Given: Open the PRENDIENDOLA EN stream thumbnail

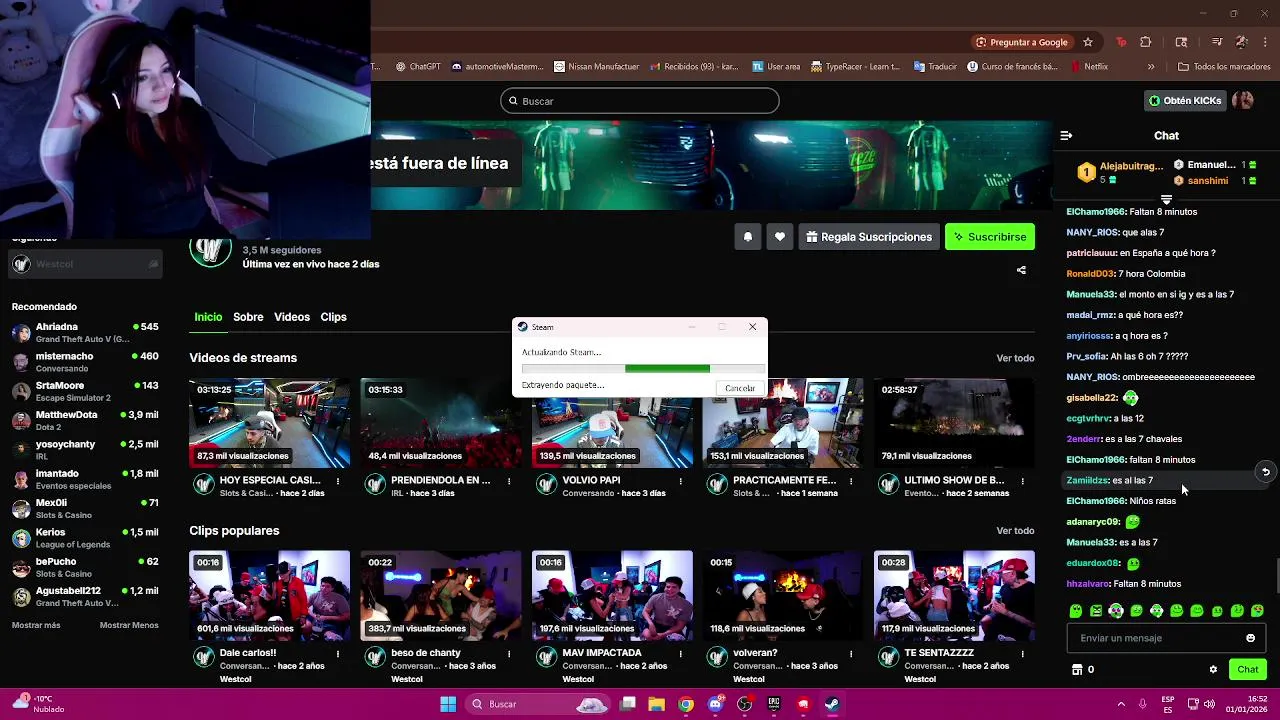Looking at the screenshot, I should pos(441,423).
